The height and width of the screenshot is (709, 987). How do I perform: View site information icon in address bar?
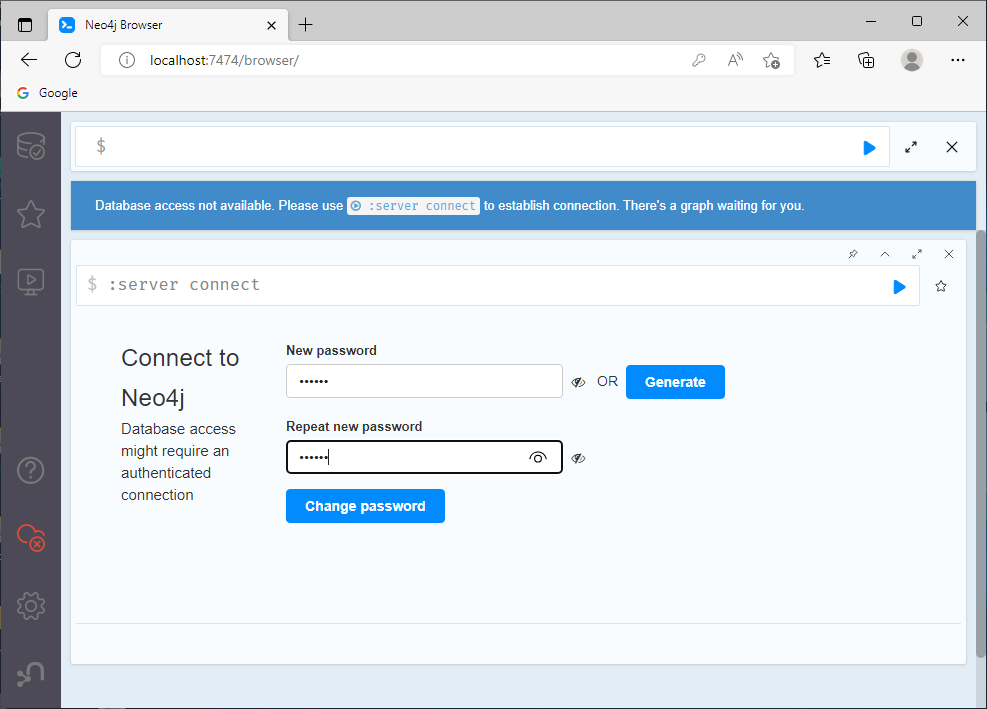127,60
